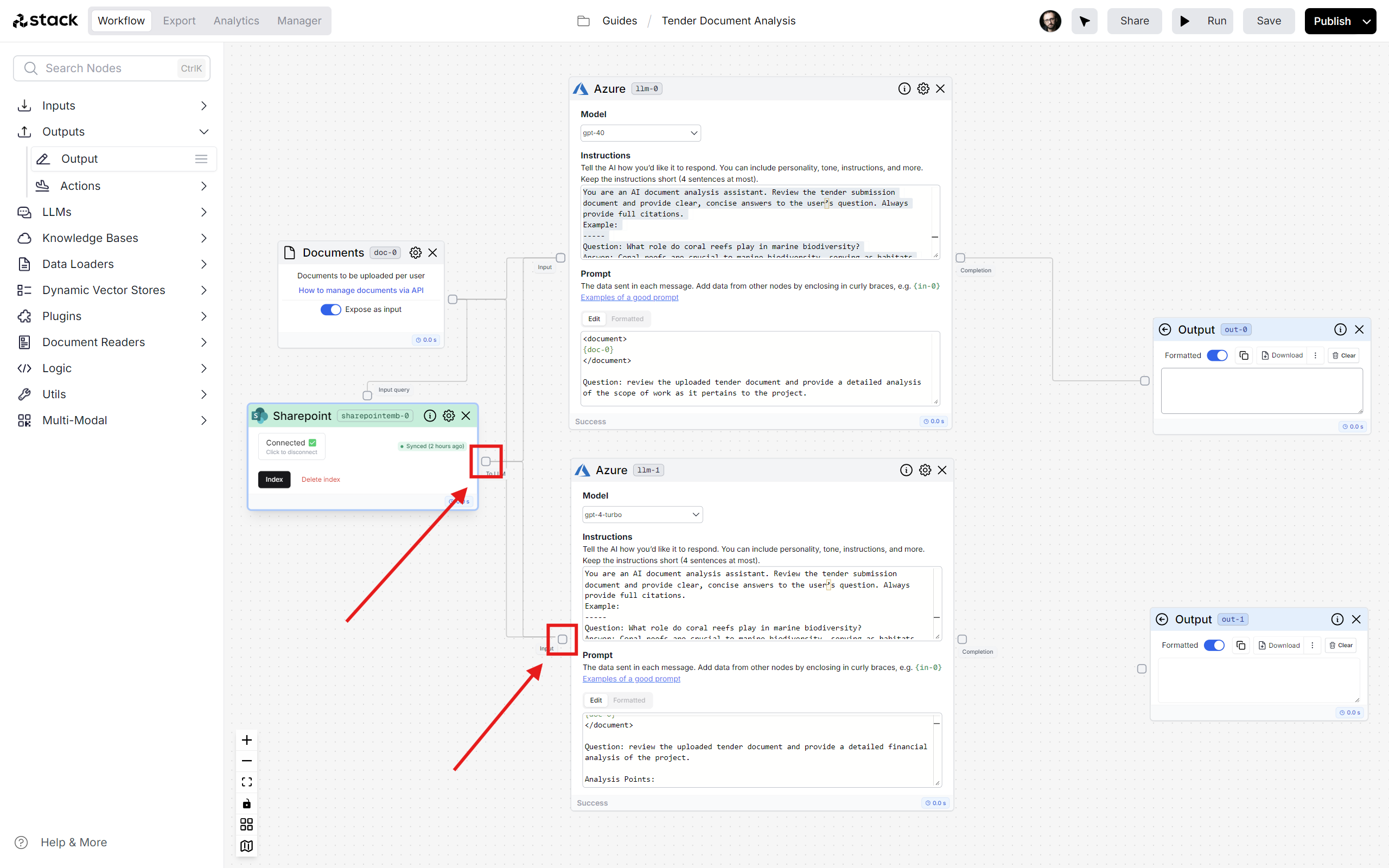Select the Workflow tab in top navigation
The width and height of the screenshot is (1389, 868).
click(x=120, y=20)
